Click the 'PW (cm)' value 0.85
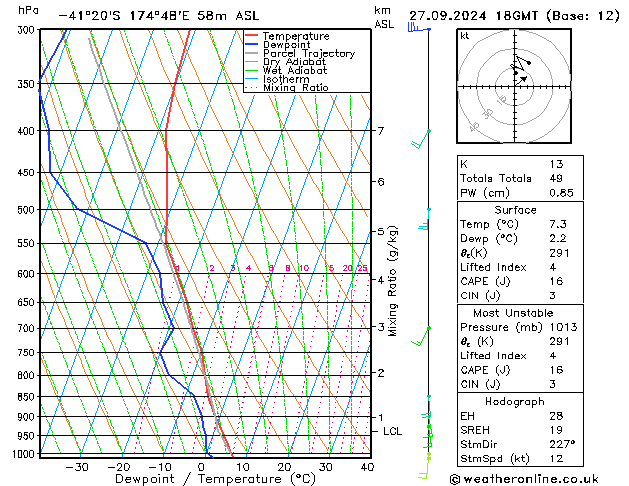 tap(561, 193)
